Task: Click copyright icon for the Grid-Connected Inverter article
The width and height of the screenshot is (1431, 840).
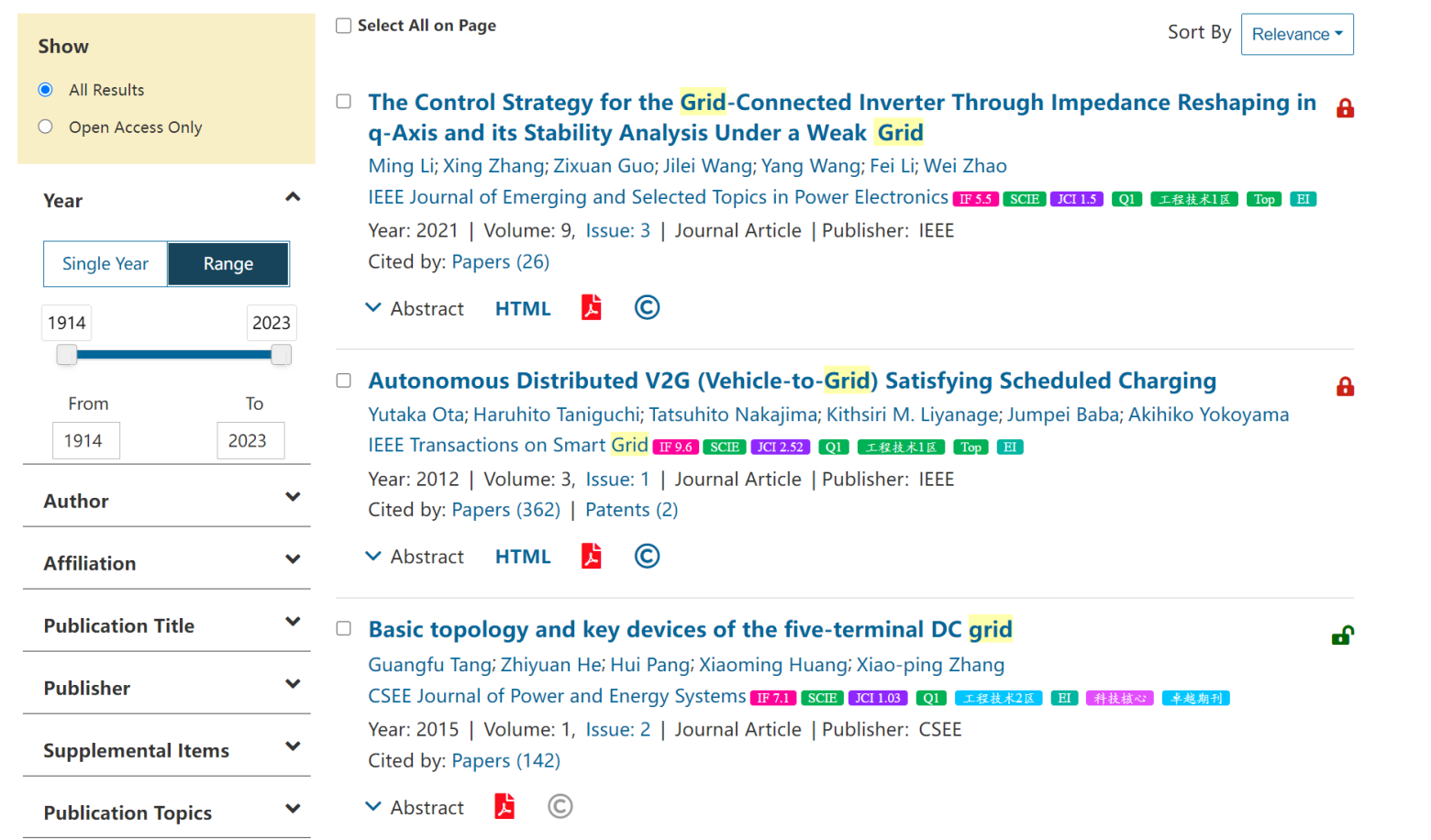Action: pyautogui.click(x=647, y=308)
